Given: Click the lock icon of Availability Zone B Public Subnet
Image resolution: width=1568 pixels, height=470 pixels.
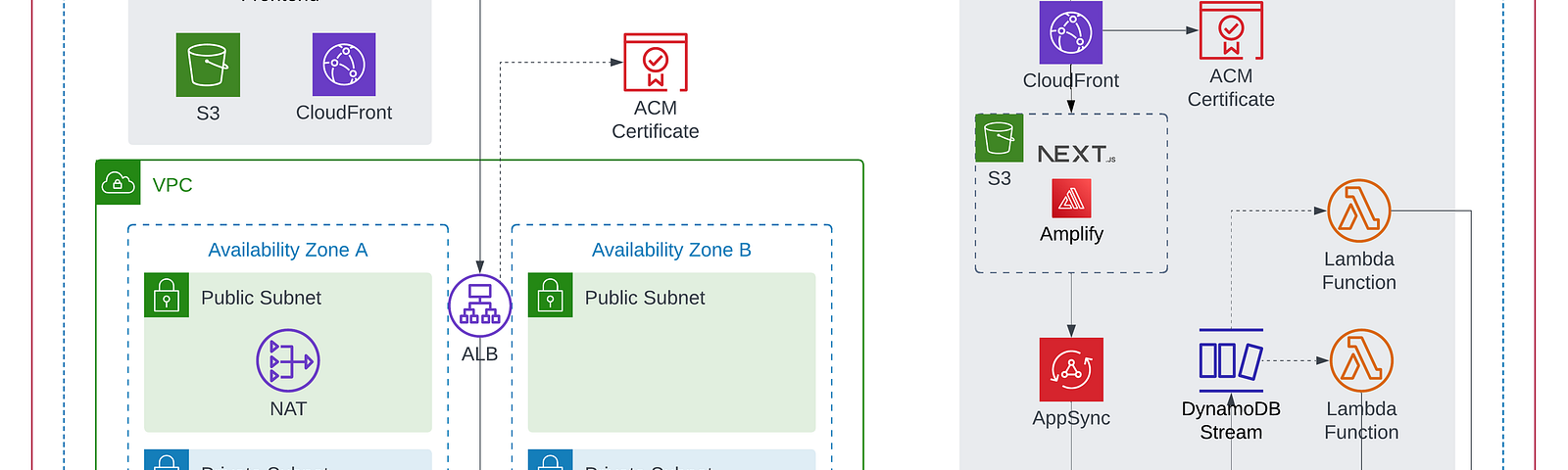Looking at the screenshot, I should [x=551, y=295].
